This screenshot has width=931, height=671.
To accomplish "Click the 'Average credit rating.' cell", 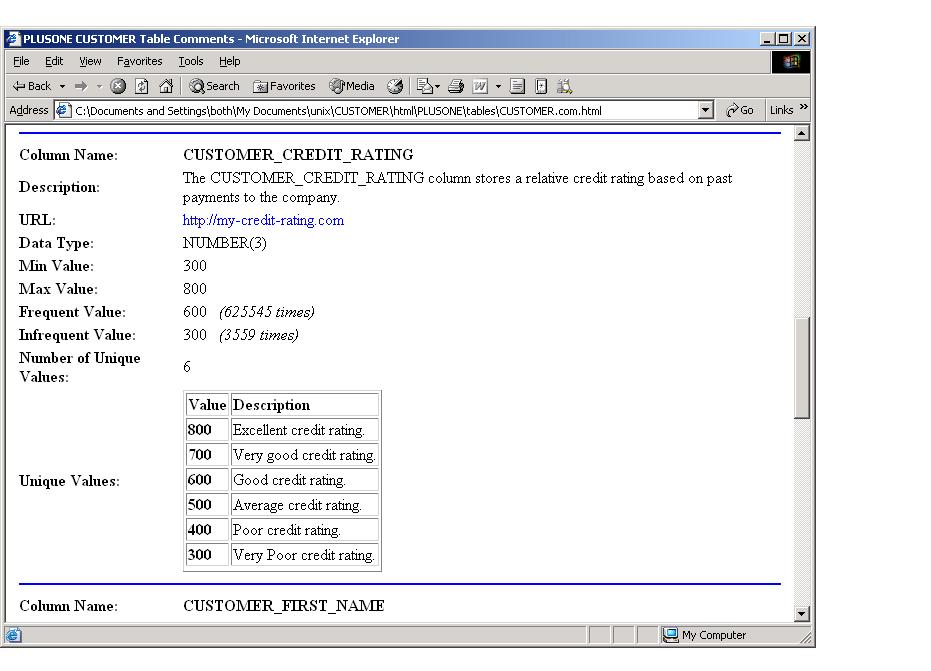I will tap(305, 505).
